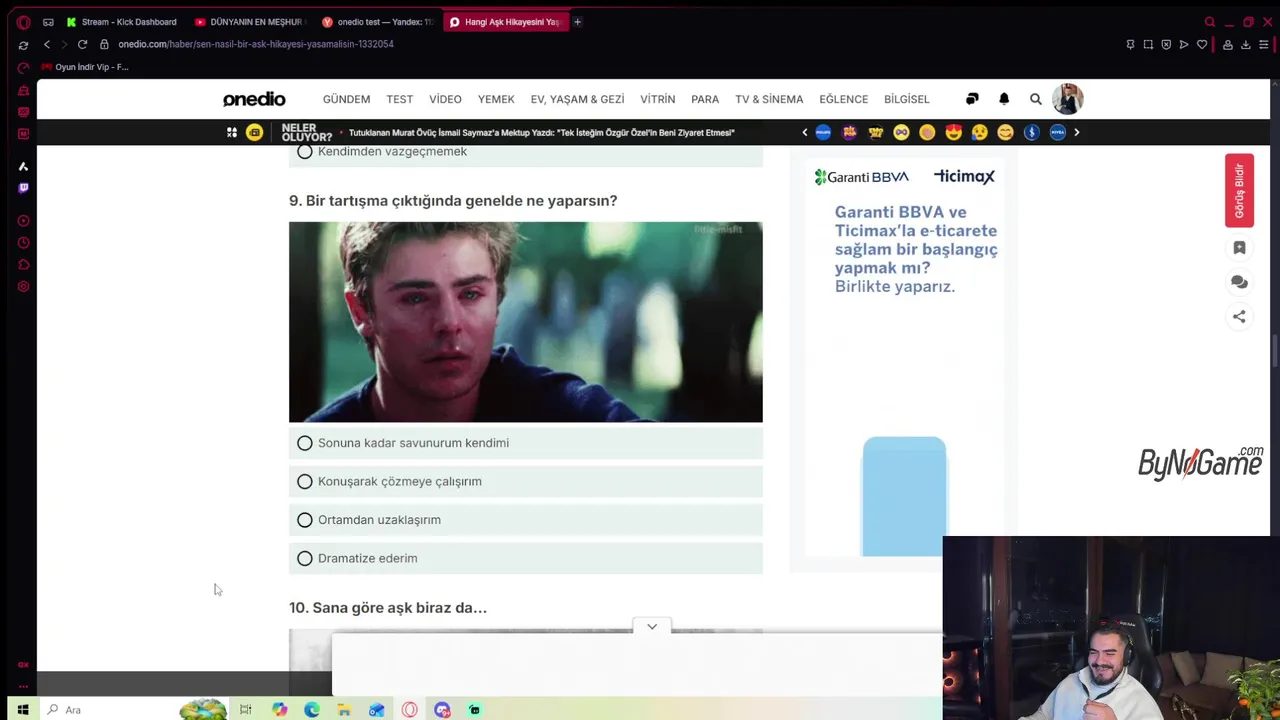Open VİTRİN menu
The image size is (1280, 720).
(657, 99)
